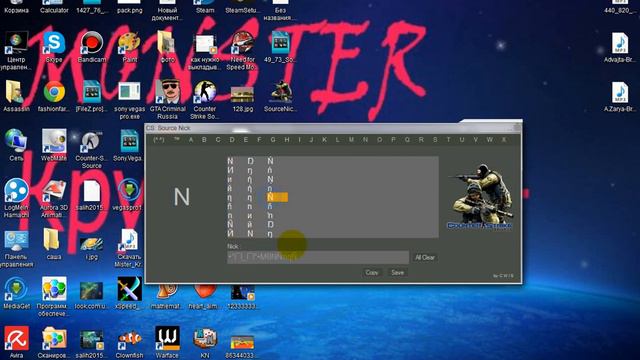Open the letter G tab
Image resolution: width=640 pixels, height=360 pixels.
coord(273,140)
